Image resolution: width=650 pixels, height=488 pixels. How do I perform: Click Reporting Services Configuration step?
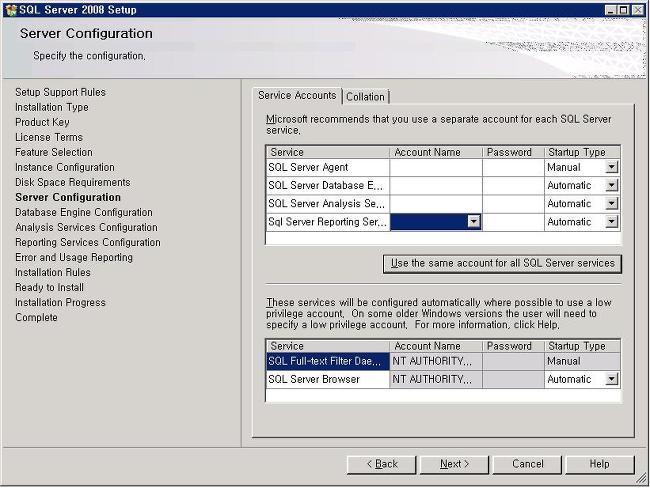click(x=88, y=242)
